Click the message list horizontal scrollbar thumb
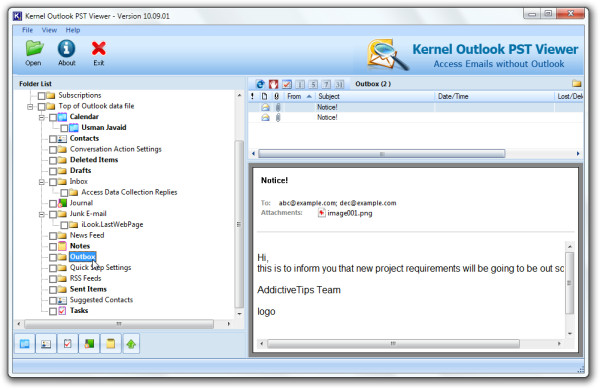The width and height of the screenshot is (600, 389). pos(382,154)
